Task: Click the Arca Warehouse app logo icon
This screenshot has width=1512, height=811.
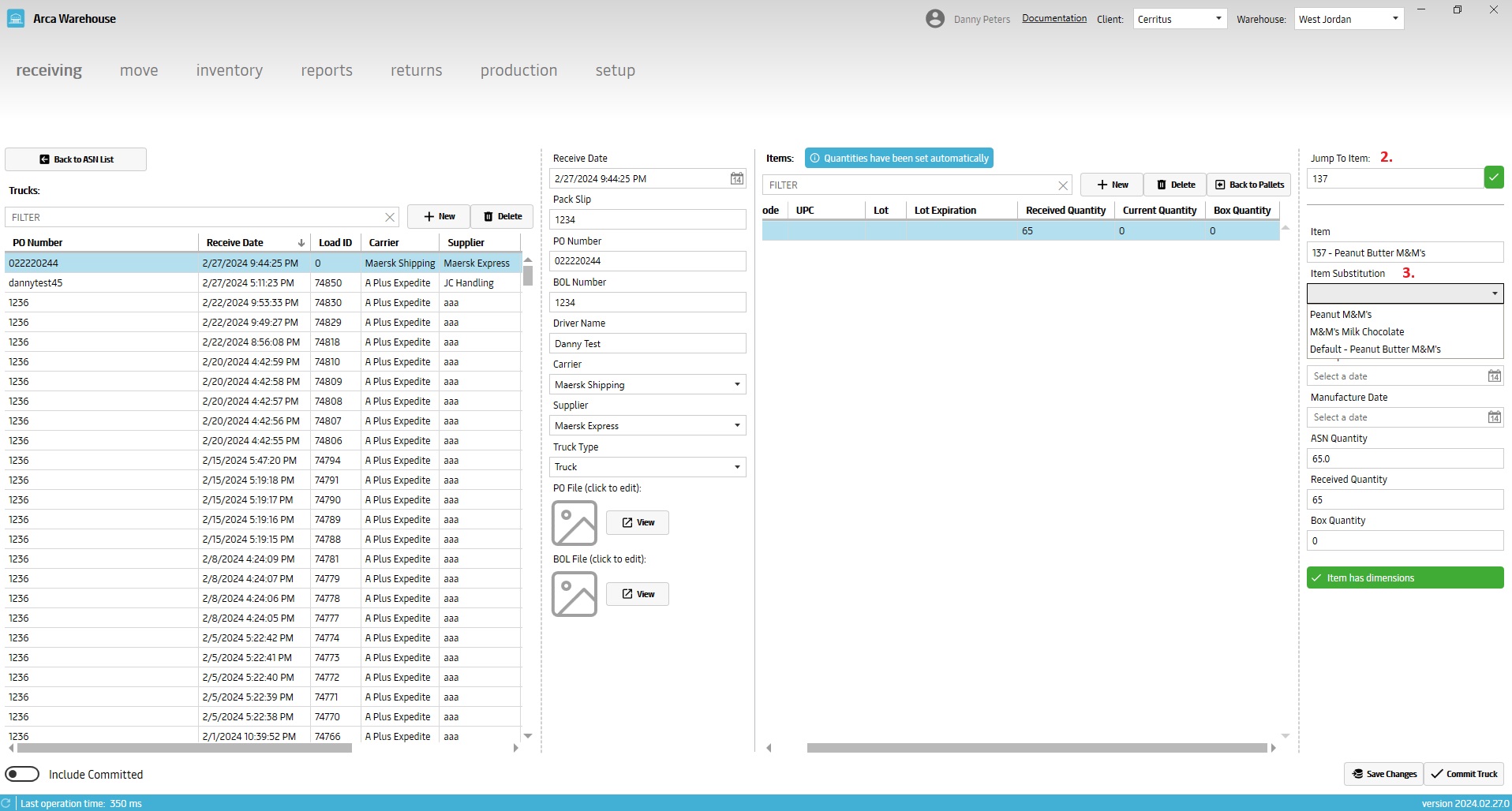Action: (x=15, y=19)
